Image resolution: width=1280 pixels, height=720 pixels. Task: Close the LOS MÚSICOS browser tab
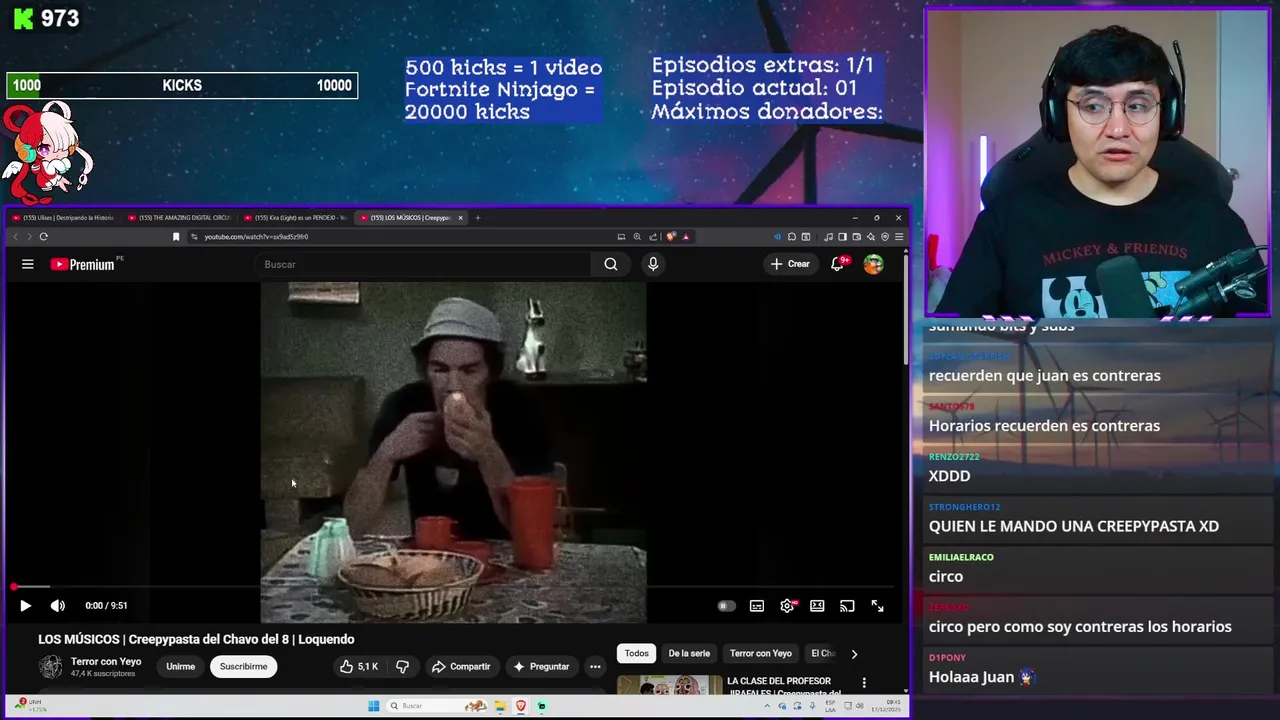click(x=461, y=218)
